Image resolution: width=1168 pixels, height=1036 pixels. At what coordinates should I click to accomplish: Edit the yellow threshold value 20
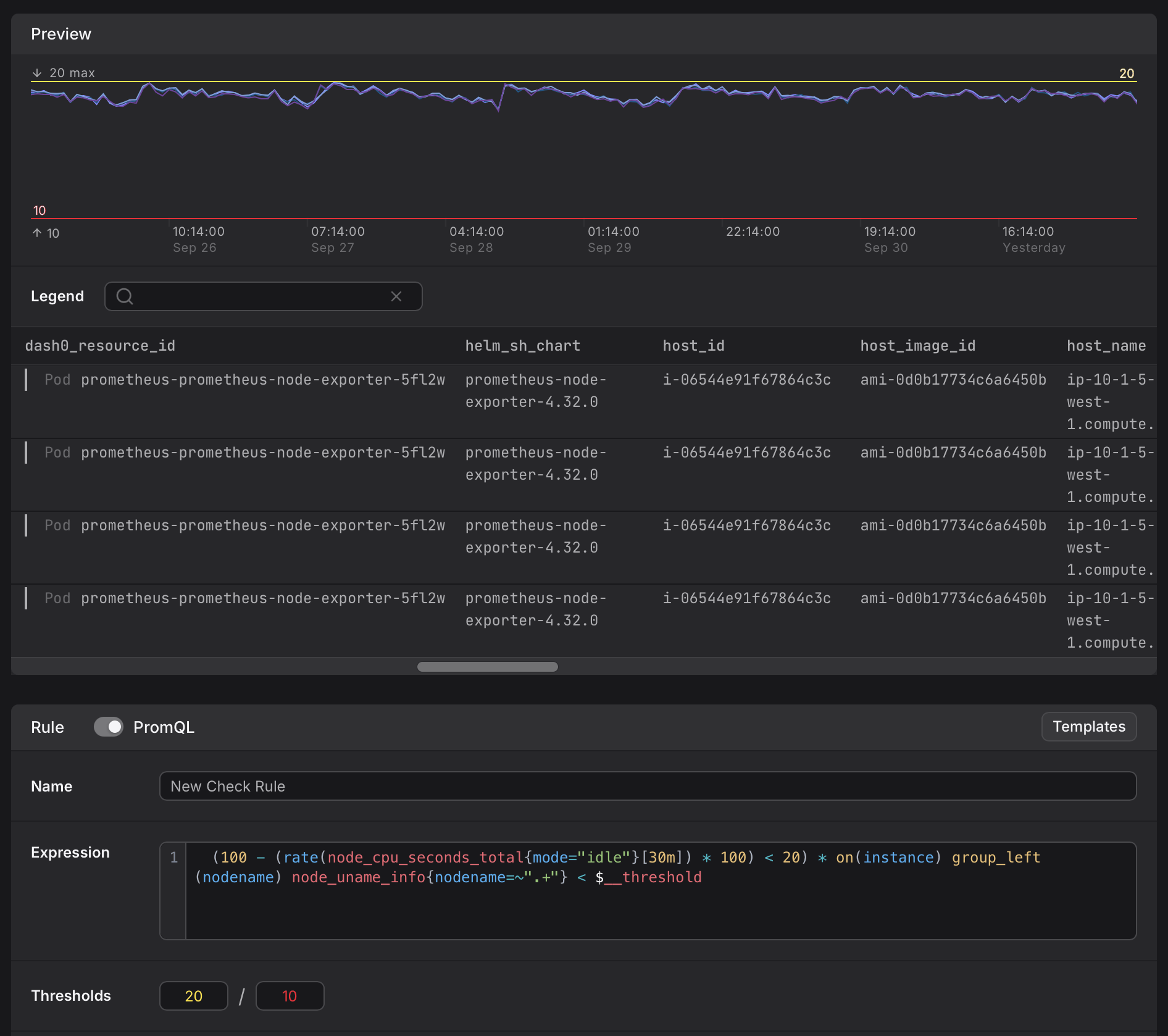click(194, 996)
